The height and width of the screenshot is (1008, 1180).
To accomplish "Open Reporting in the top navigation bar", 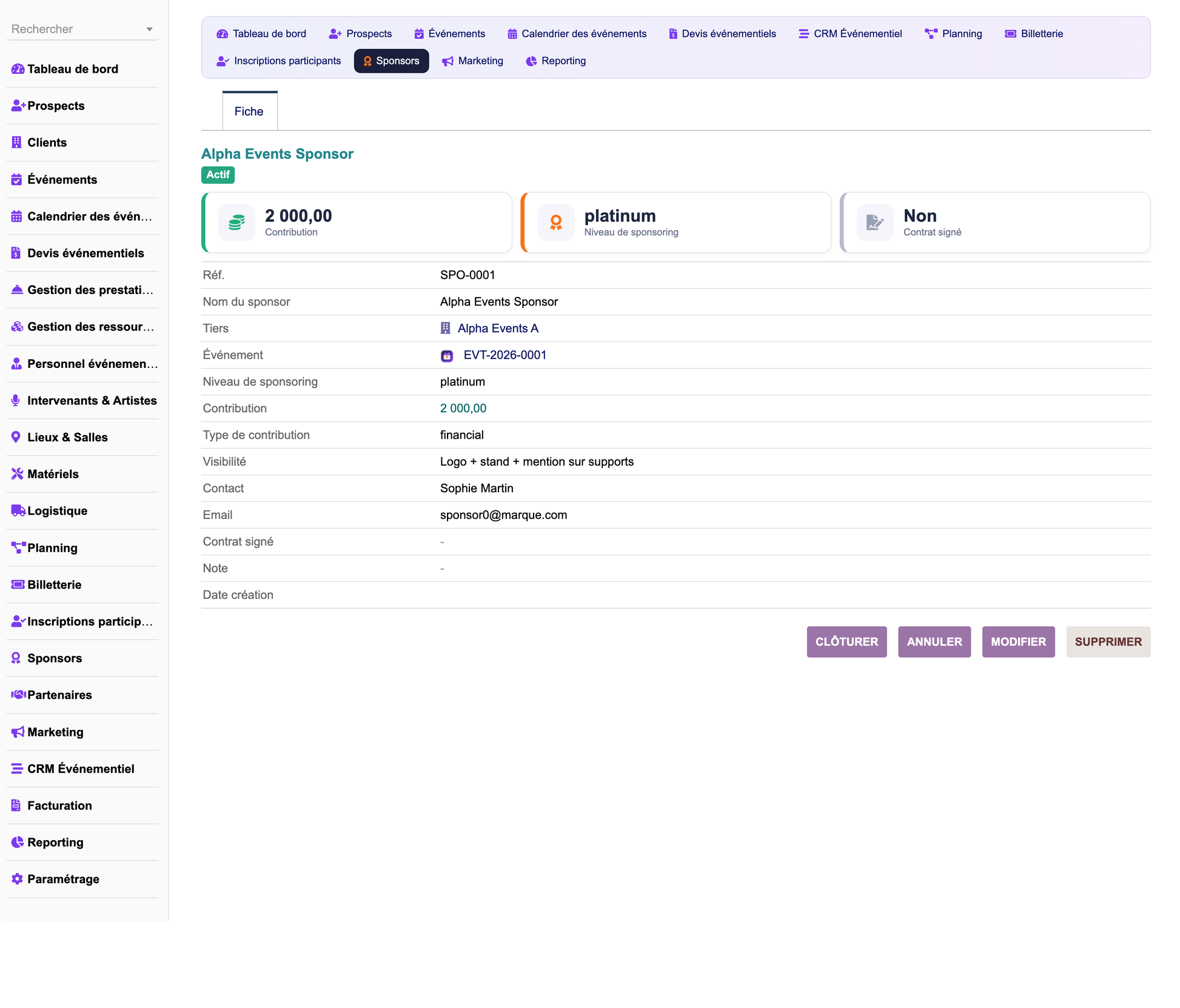I will [x=556, y=61].
